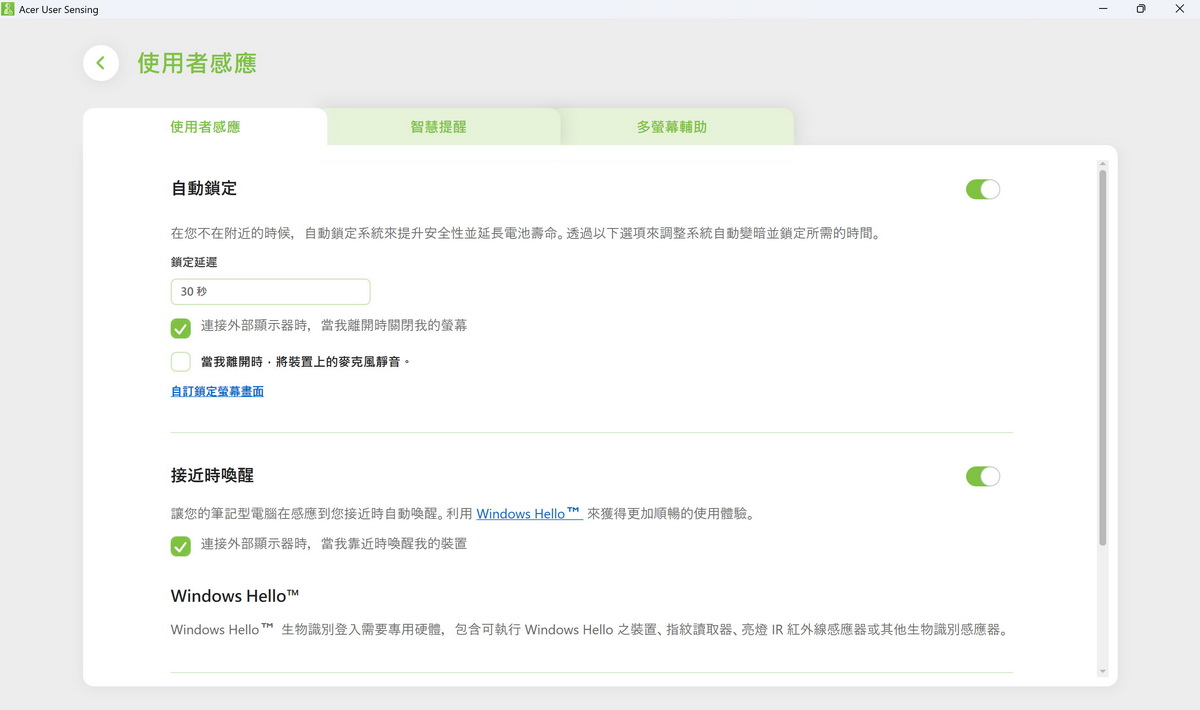Click the scrollbar down arrow
Viewport: 1200px width, 710px height.
1103,671
